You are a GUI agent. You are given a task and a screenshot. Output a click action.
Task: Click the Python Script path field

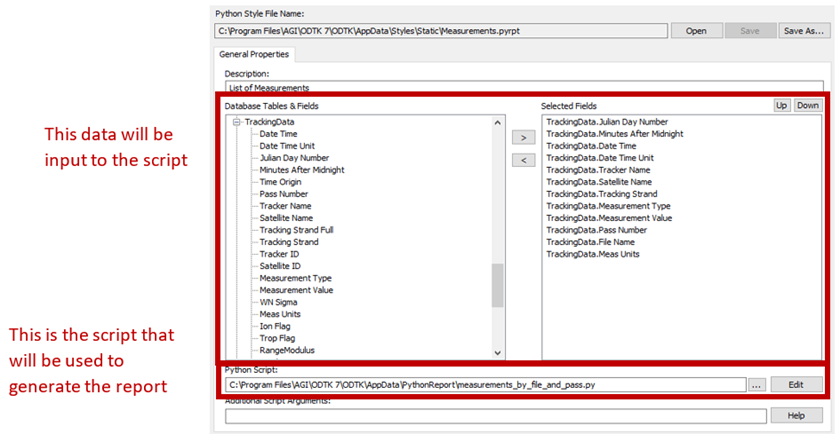tap(485, 384)
